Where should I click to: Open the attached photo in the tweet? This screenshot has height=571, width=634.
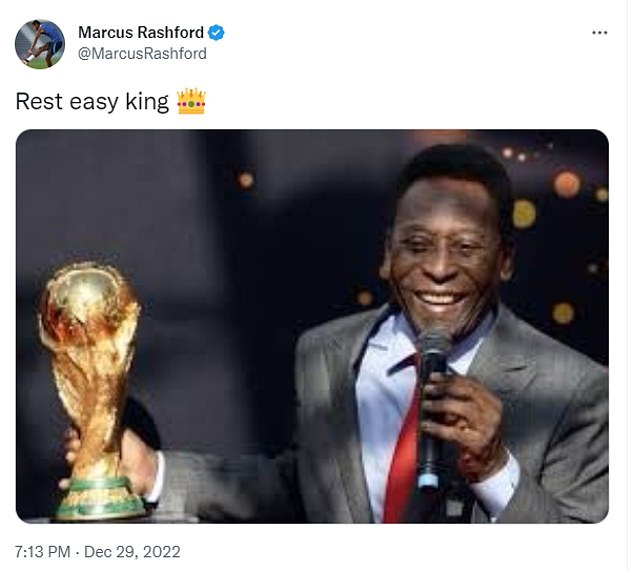pos(312,326)
